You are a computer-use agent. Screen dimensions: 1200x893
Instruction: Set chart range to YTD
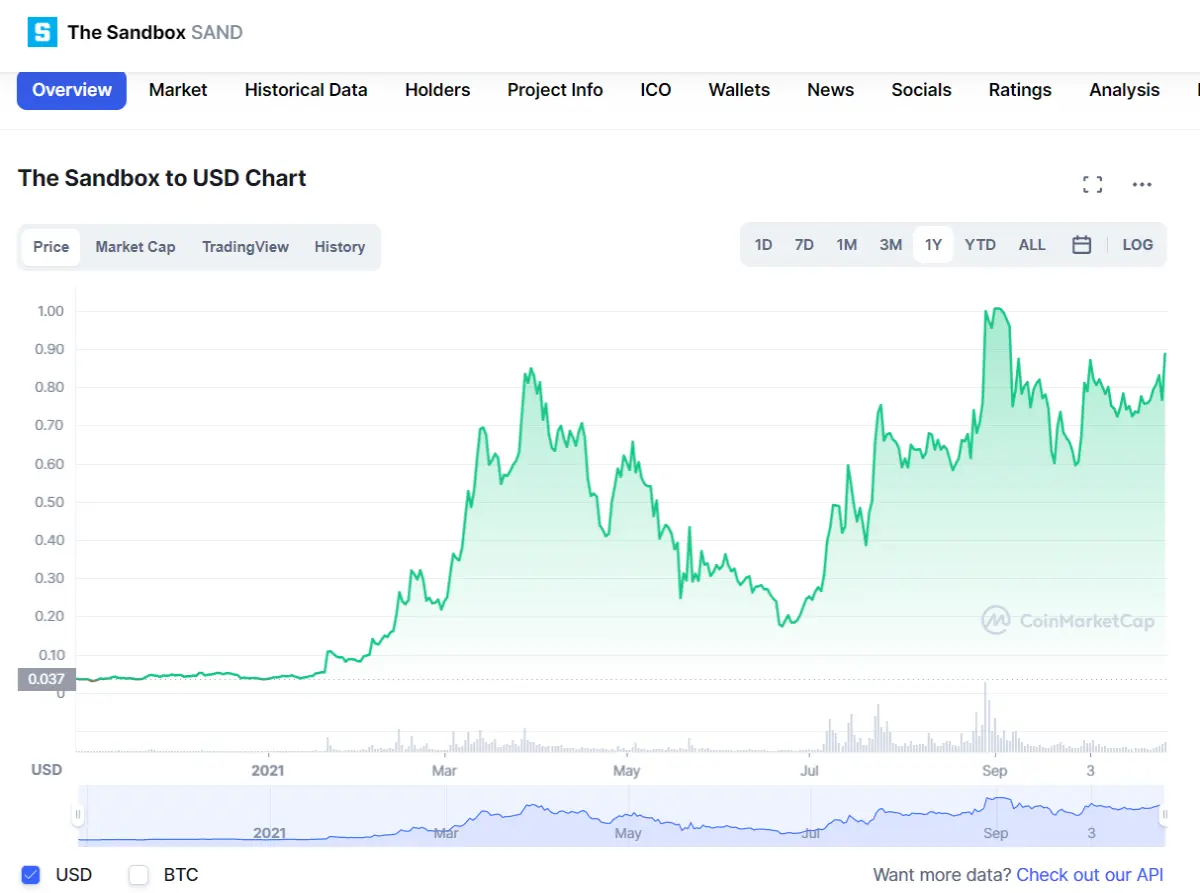[980, 245]
